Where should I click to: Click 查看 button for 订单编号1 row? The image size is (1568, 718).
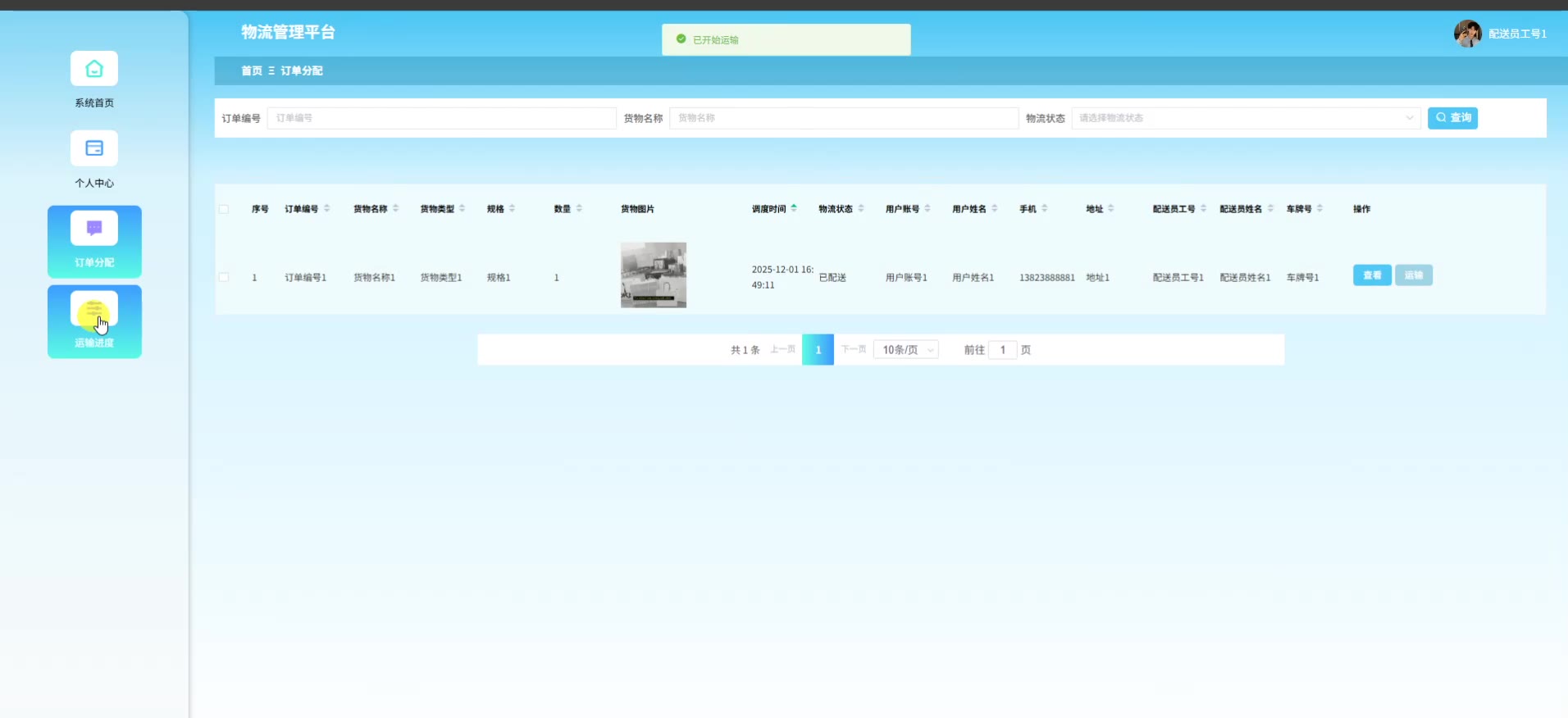(x=1372, y=275)
